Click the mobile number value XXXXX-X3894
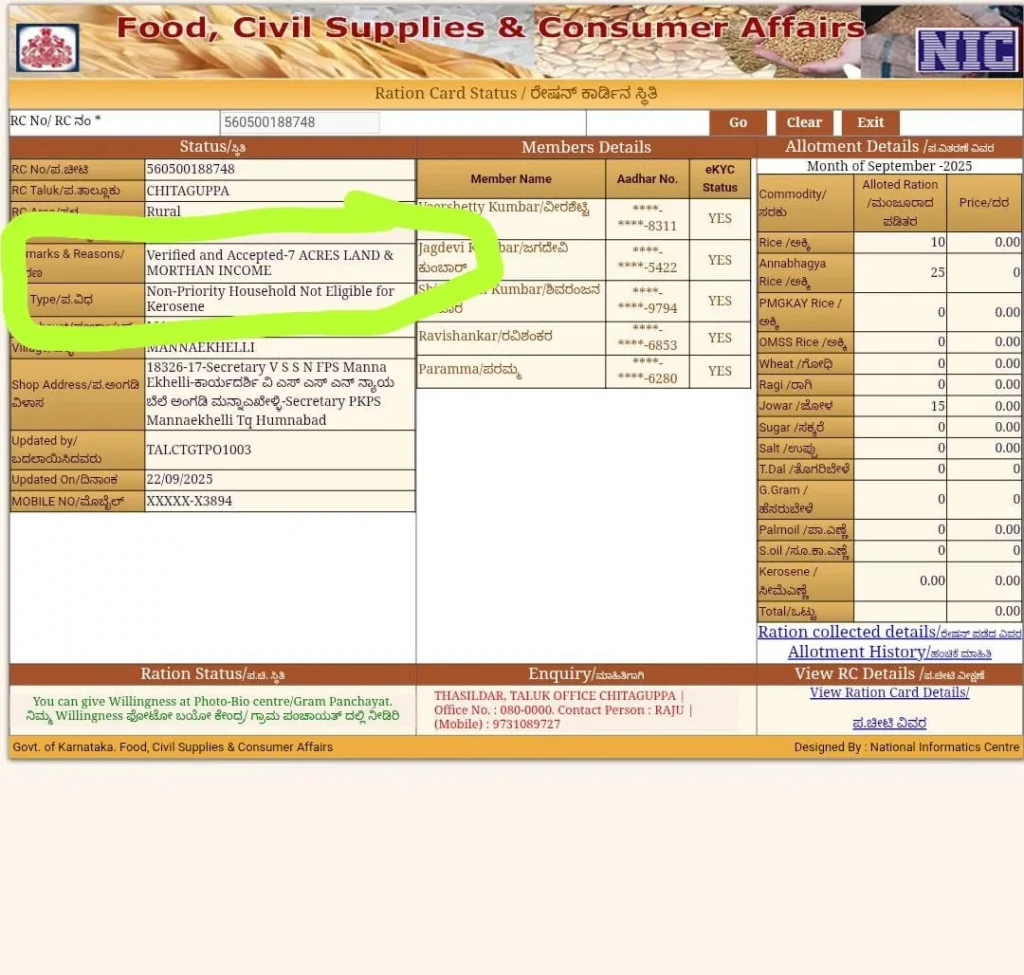Image resolution: width=1024 pixels, height=975 pixels. (x=190, y=501)
